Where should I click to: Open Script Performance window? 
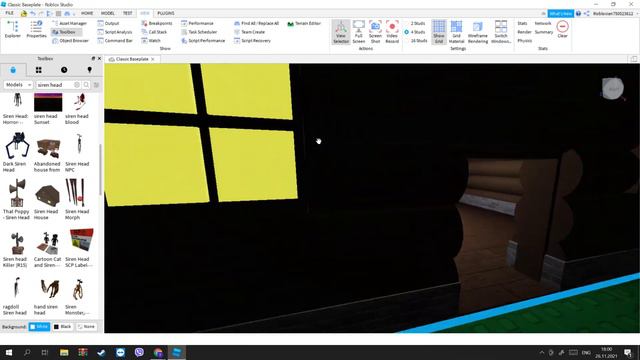coord(203,41)
